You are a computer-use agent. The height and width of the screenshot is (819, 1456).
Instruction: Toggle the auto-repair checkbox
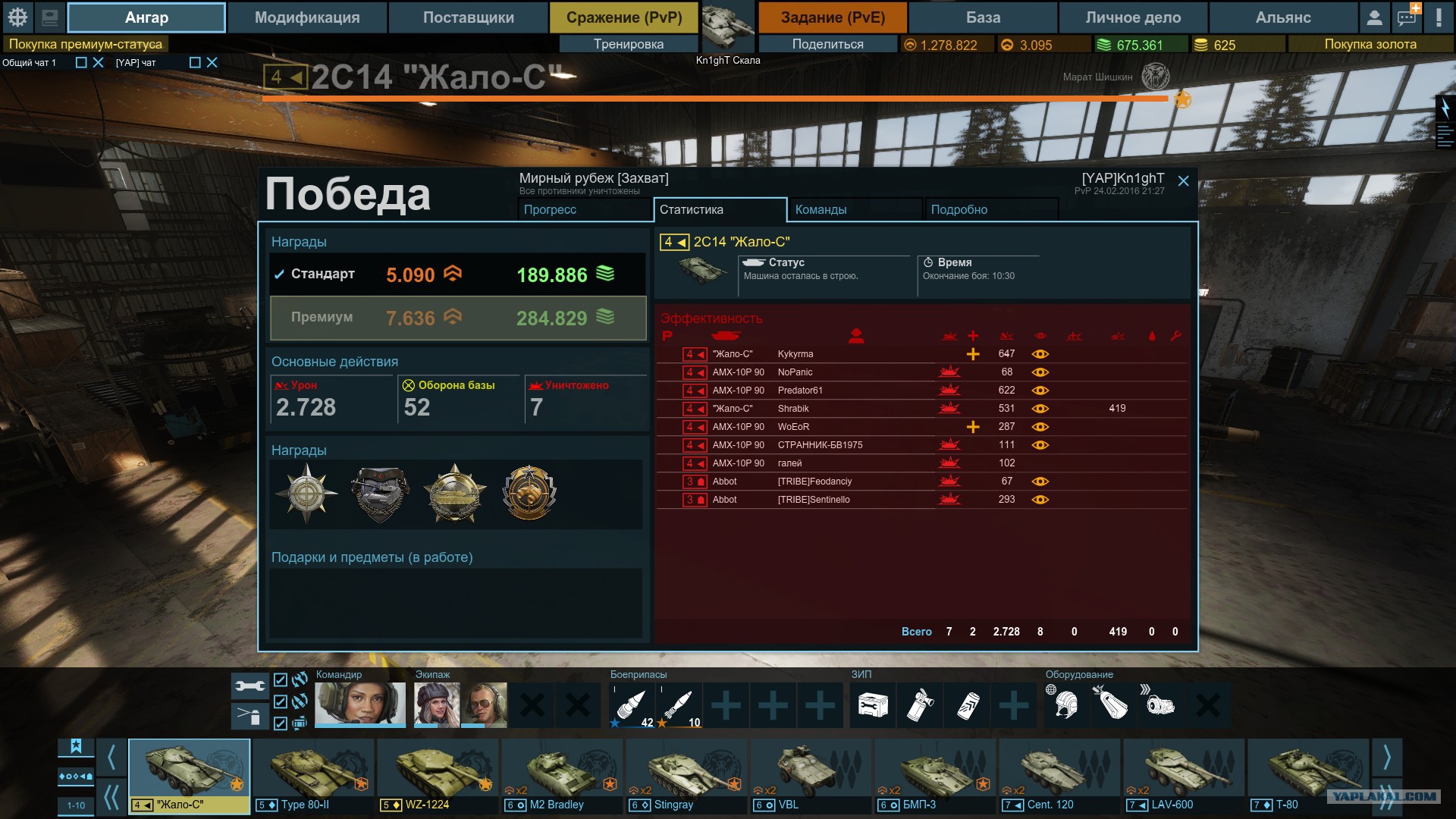tap(281, 680)
